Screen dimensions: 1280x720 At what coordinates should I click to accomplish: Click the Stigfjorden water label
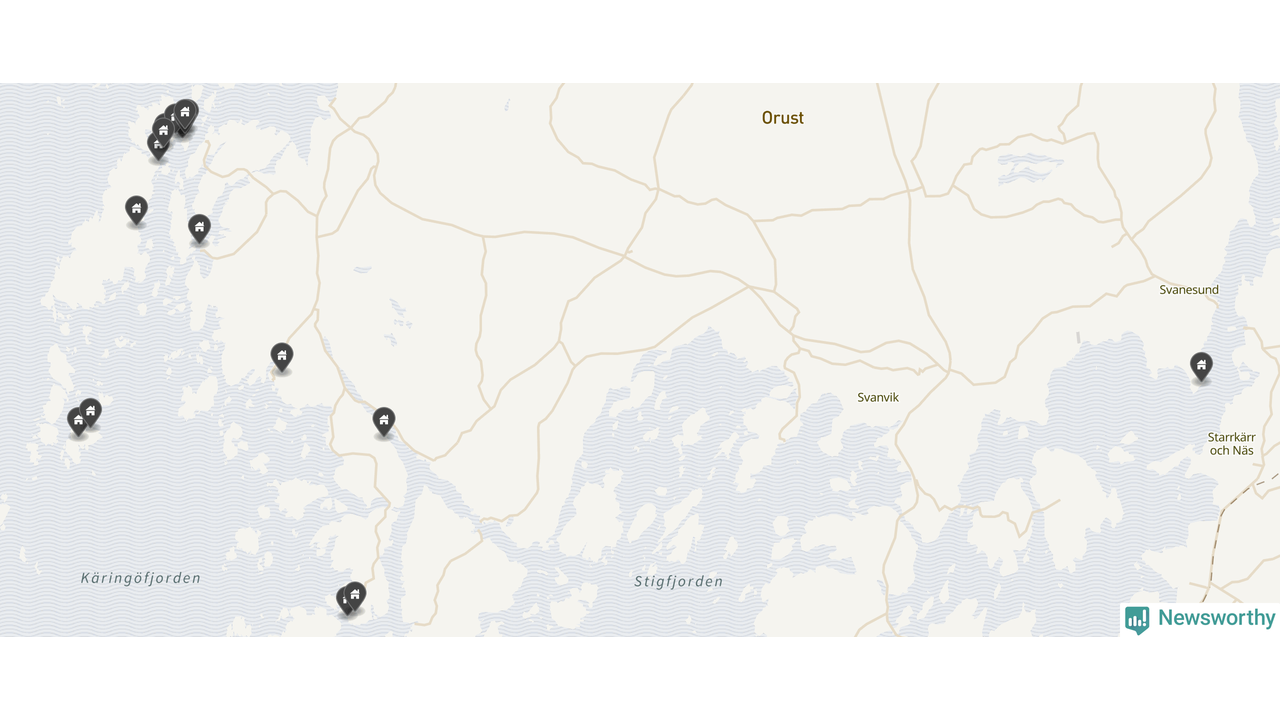click(678, 582)
